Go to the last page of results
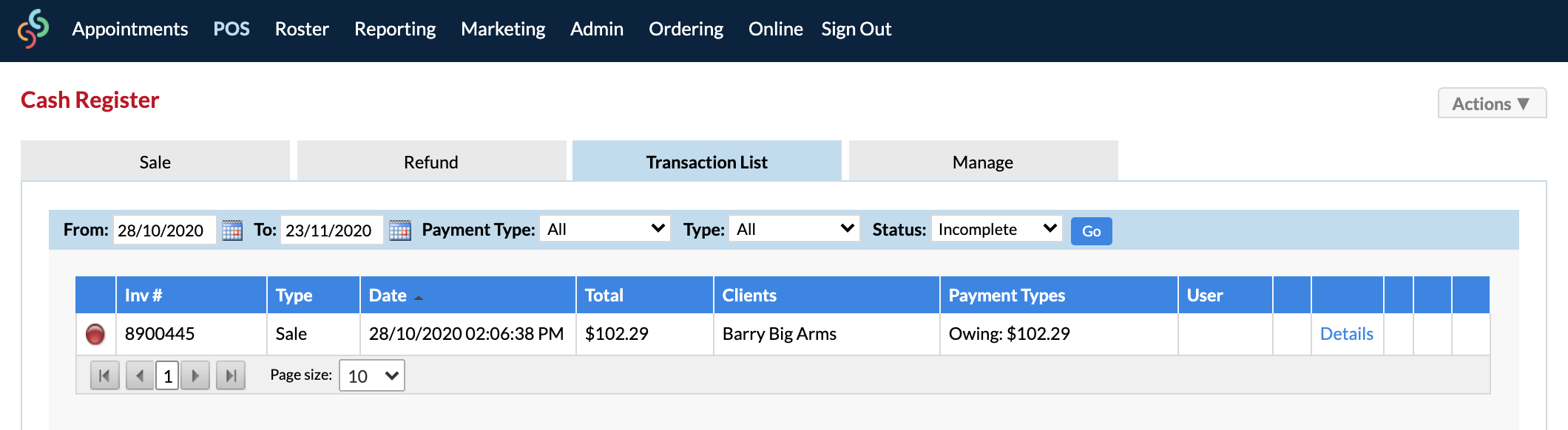 click(x=231, y=375)
